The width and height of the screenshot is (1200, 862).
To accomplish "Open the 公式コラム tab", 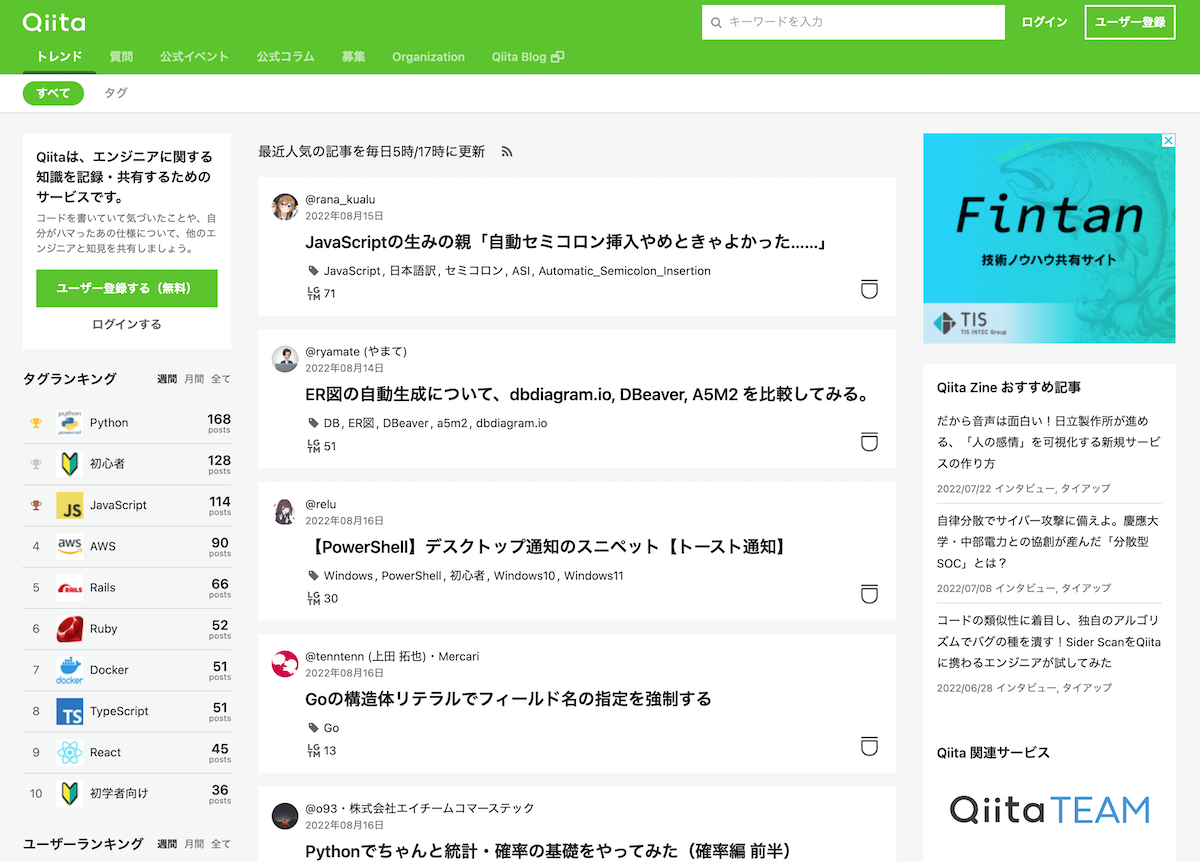I will [285, 57].
